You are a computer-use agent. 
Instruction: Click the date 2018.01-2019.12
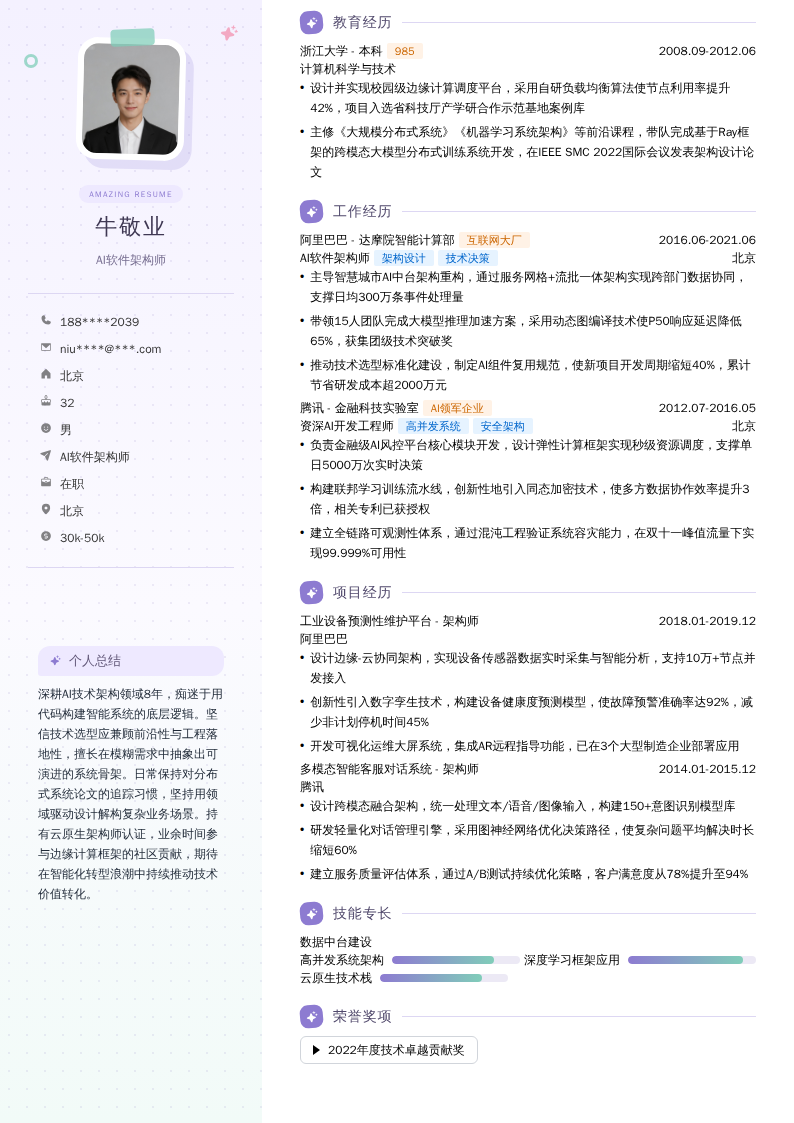tap(707, 622)
